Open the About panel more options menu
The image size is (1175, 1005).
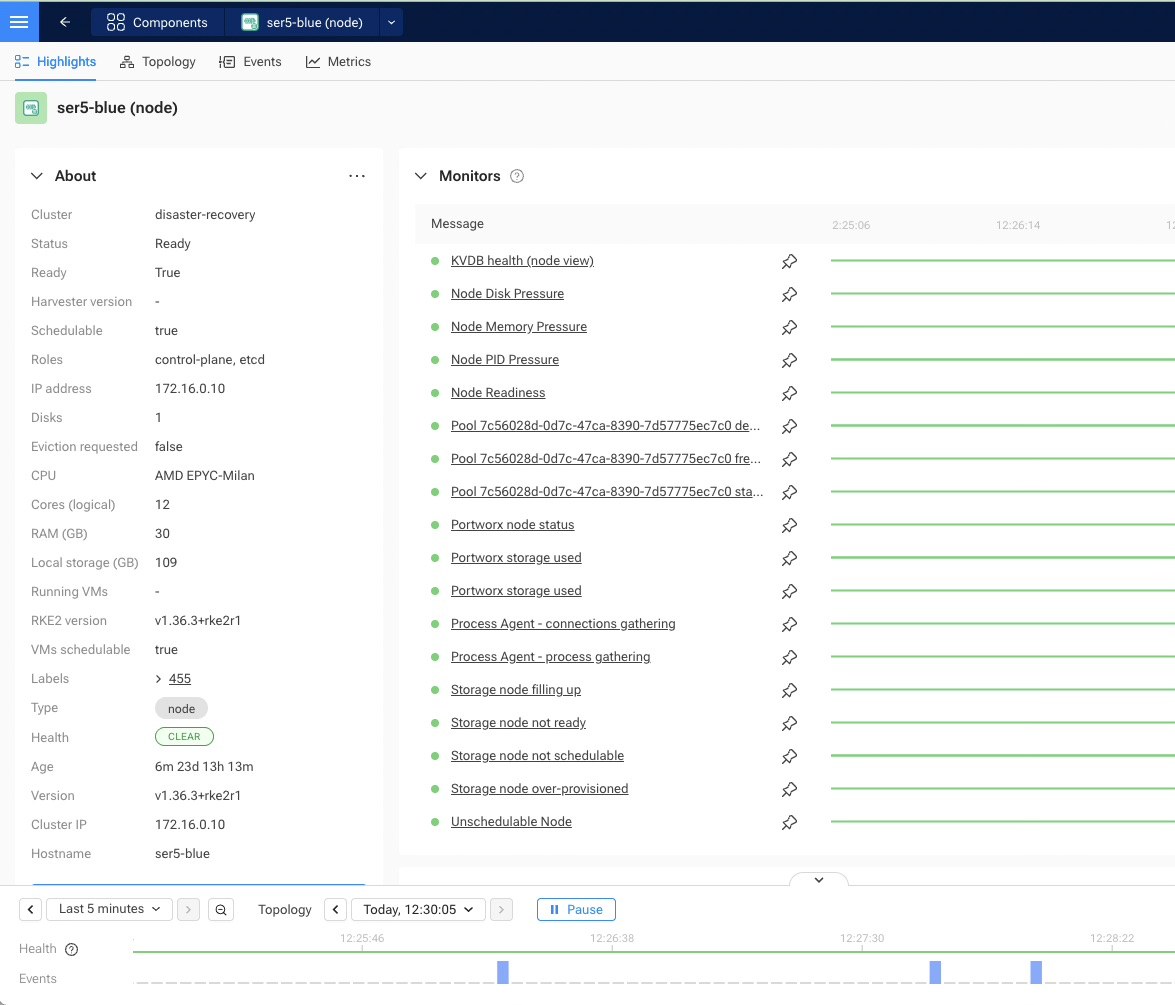click(357, 176)
